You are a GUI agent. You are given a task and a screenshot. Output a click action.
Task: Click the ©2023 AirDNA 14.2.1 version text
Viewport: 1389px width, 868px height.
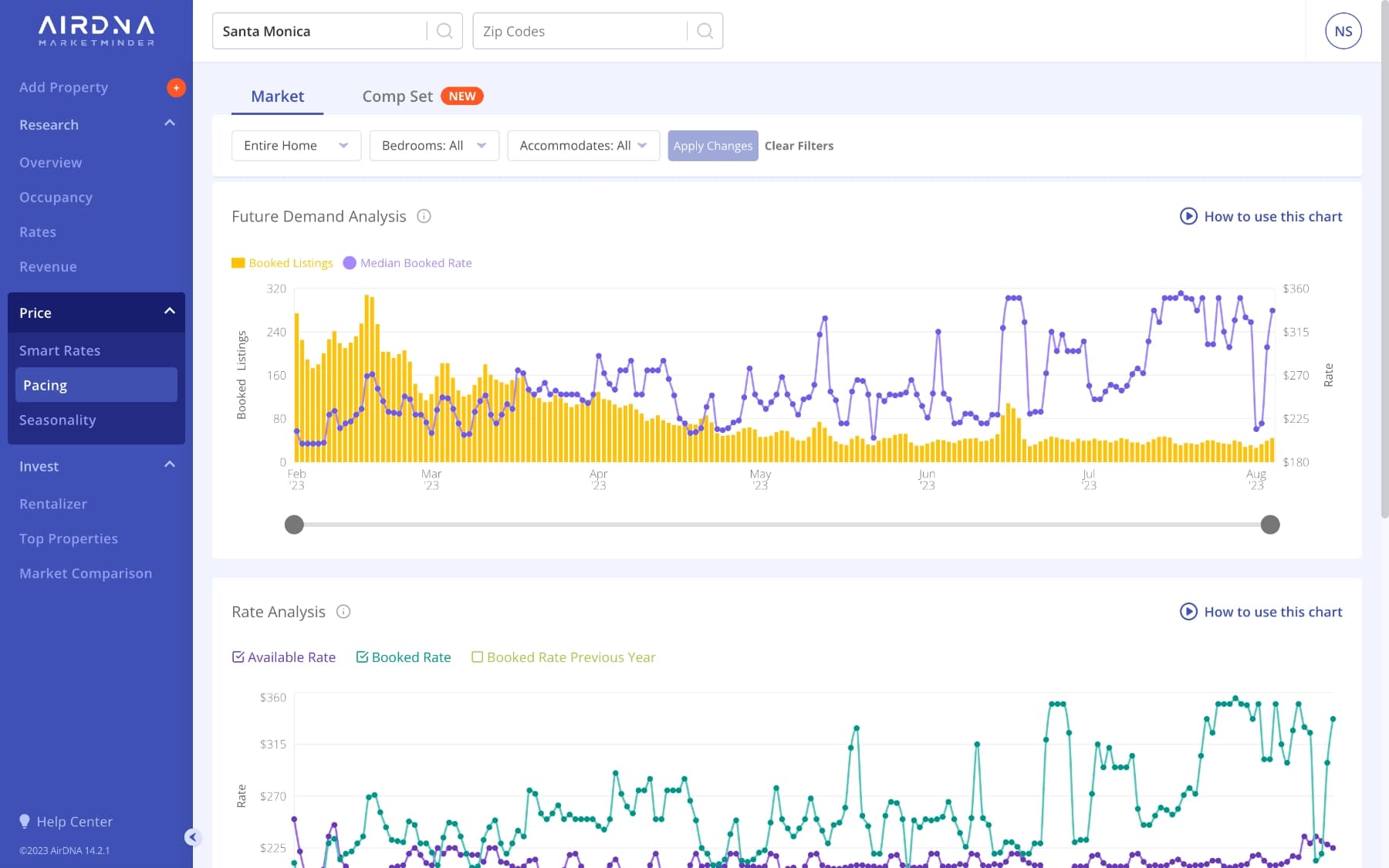64,850
